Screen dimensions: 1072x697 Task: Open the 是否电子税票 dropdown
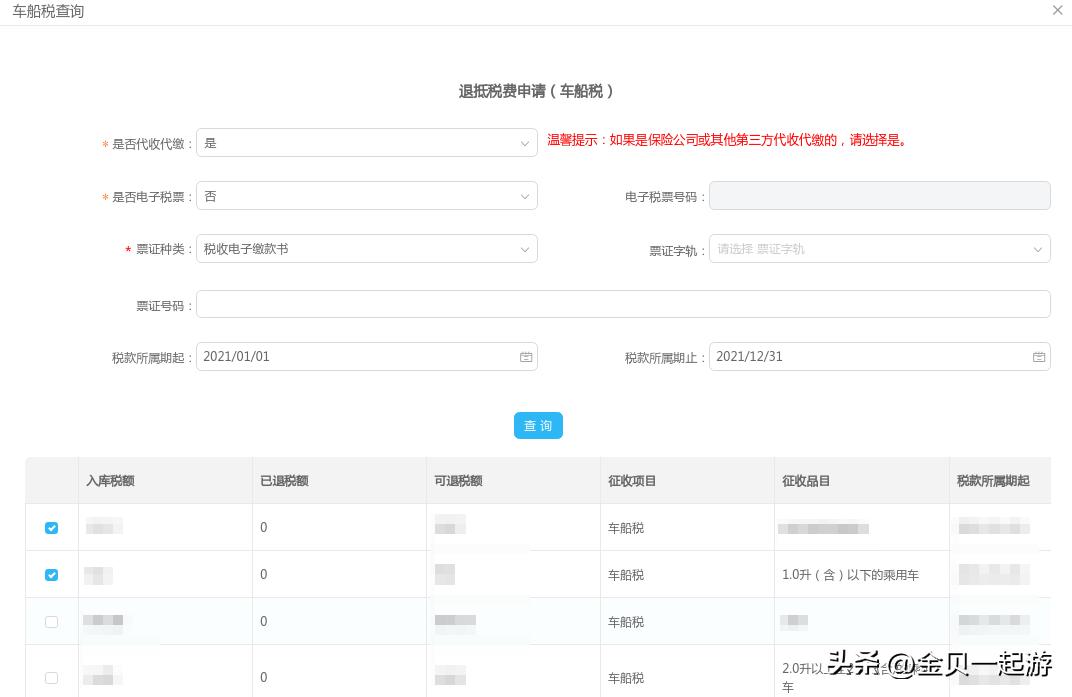(366, 195)
